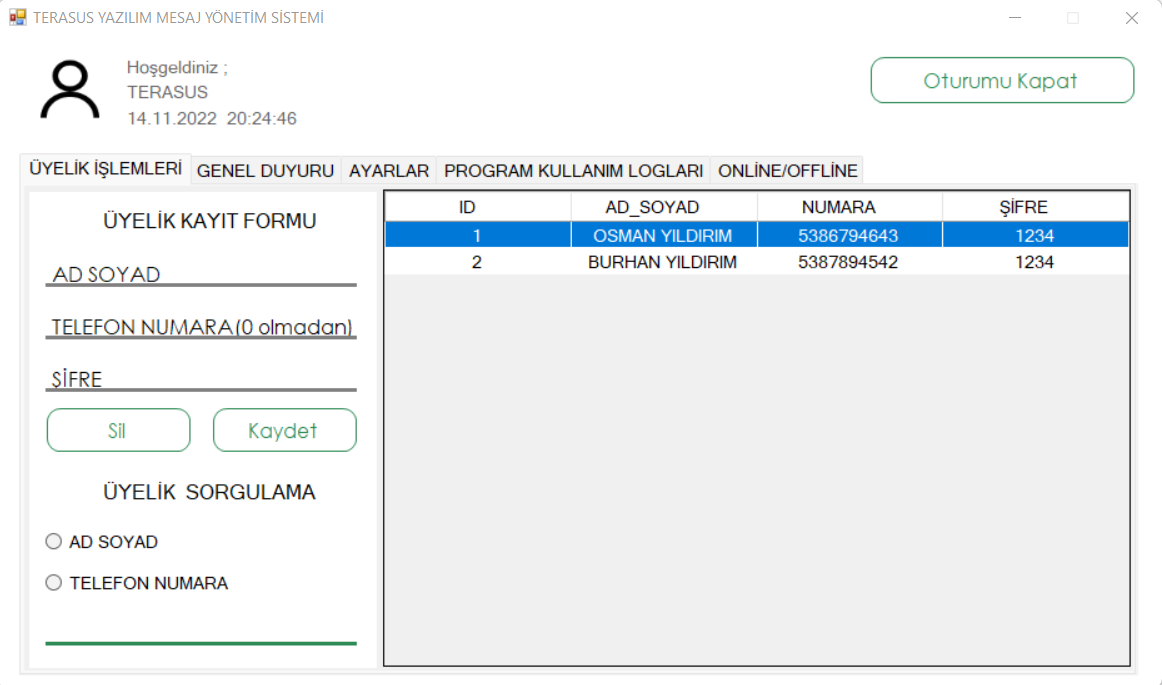Click password cell in BURHAN YILDIRIM row

pyautogui.click(x=1035, y=262)
